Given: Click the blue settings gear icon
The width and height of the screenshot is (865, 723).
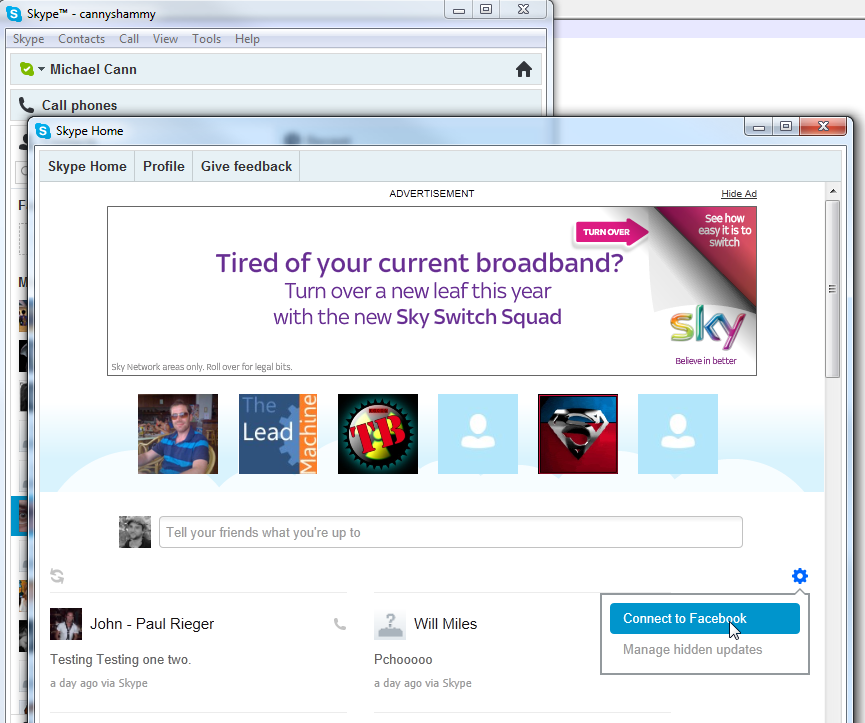Looking at the screenshot, I should 799,576.
